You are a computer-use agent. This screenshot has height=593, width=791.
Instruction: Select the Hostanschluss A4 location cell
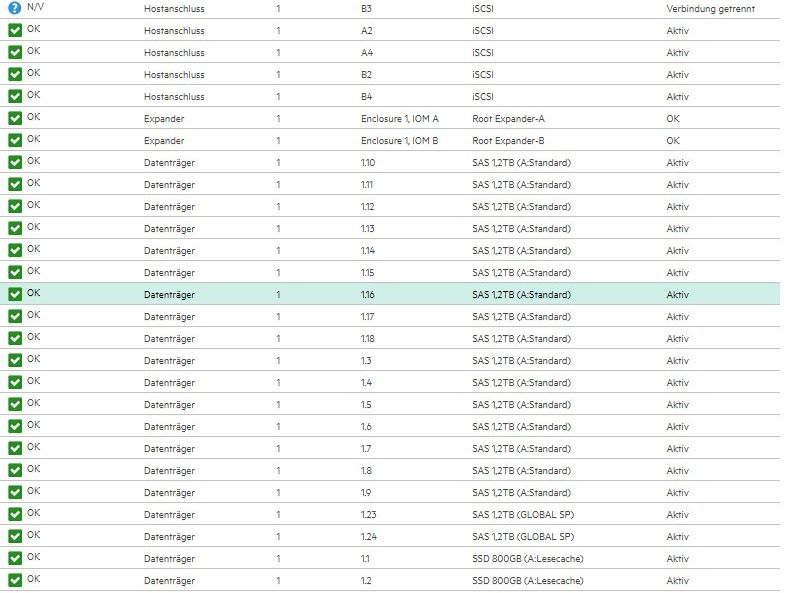pos(367,53)
